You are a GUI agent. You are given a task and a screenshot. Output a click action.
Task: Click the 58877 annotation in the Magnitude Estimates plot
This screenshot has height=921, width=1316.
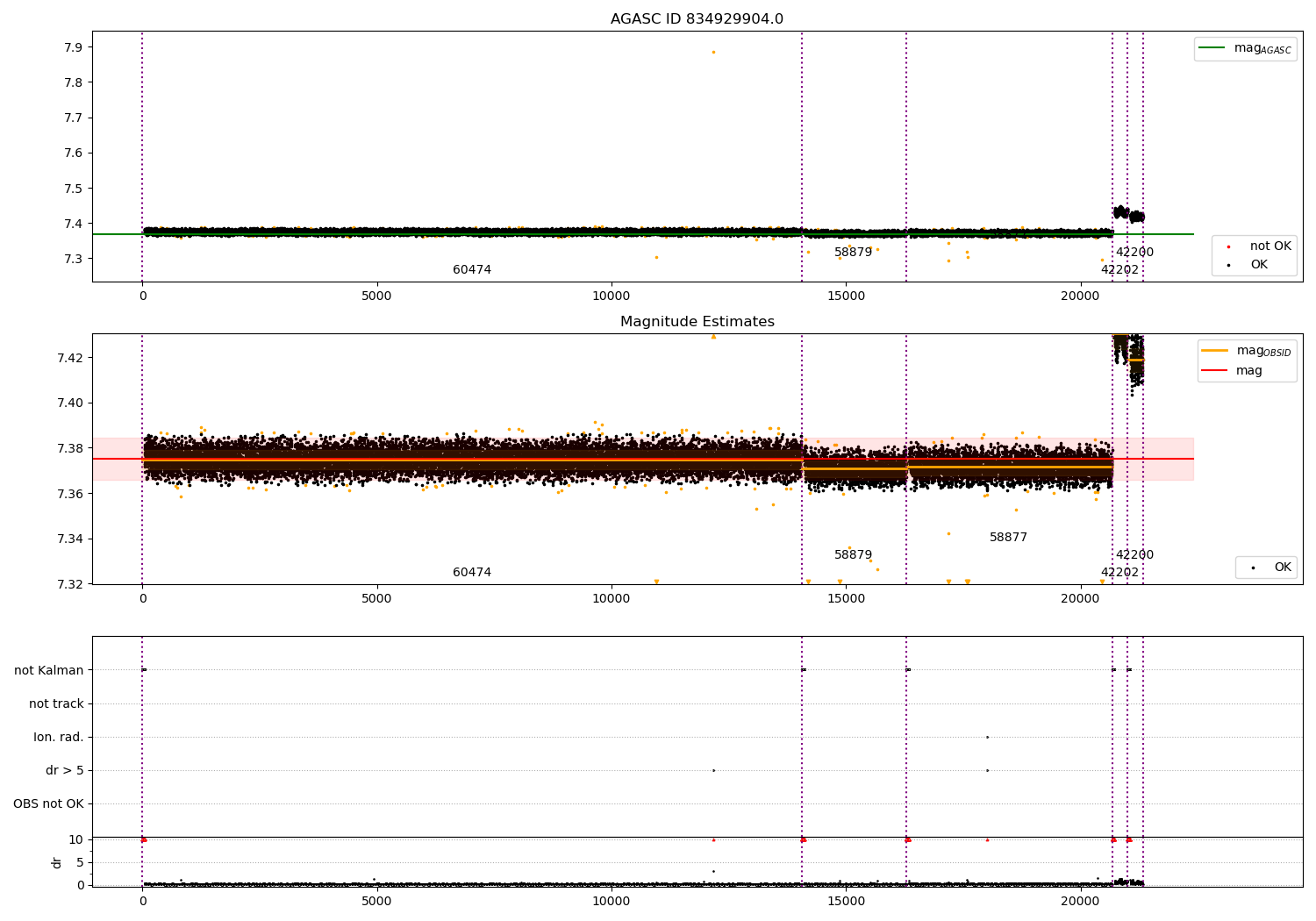coord(1008,538)
